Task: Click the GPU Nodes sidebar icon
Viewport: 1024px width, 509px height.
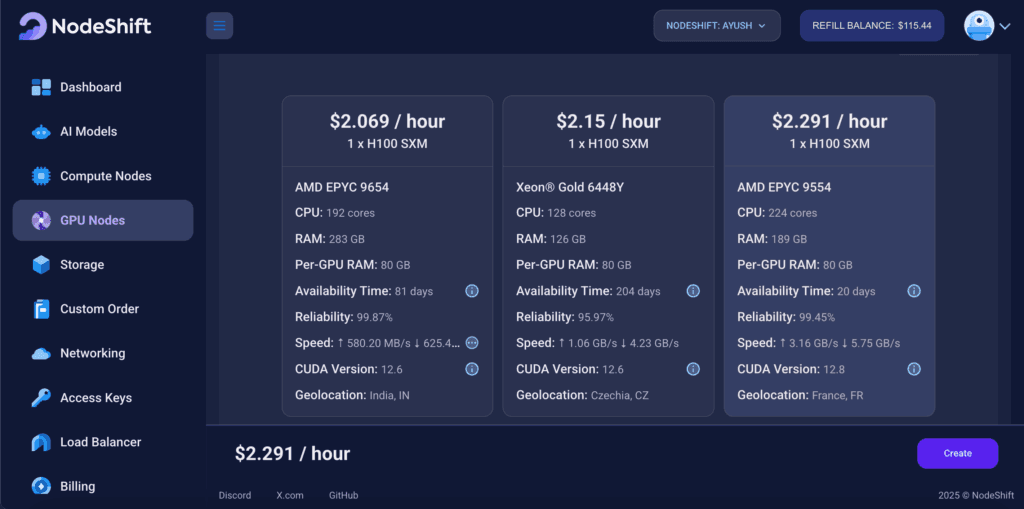Action: (41, 220)
